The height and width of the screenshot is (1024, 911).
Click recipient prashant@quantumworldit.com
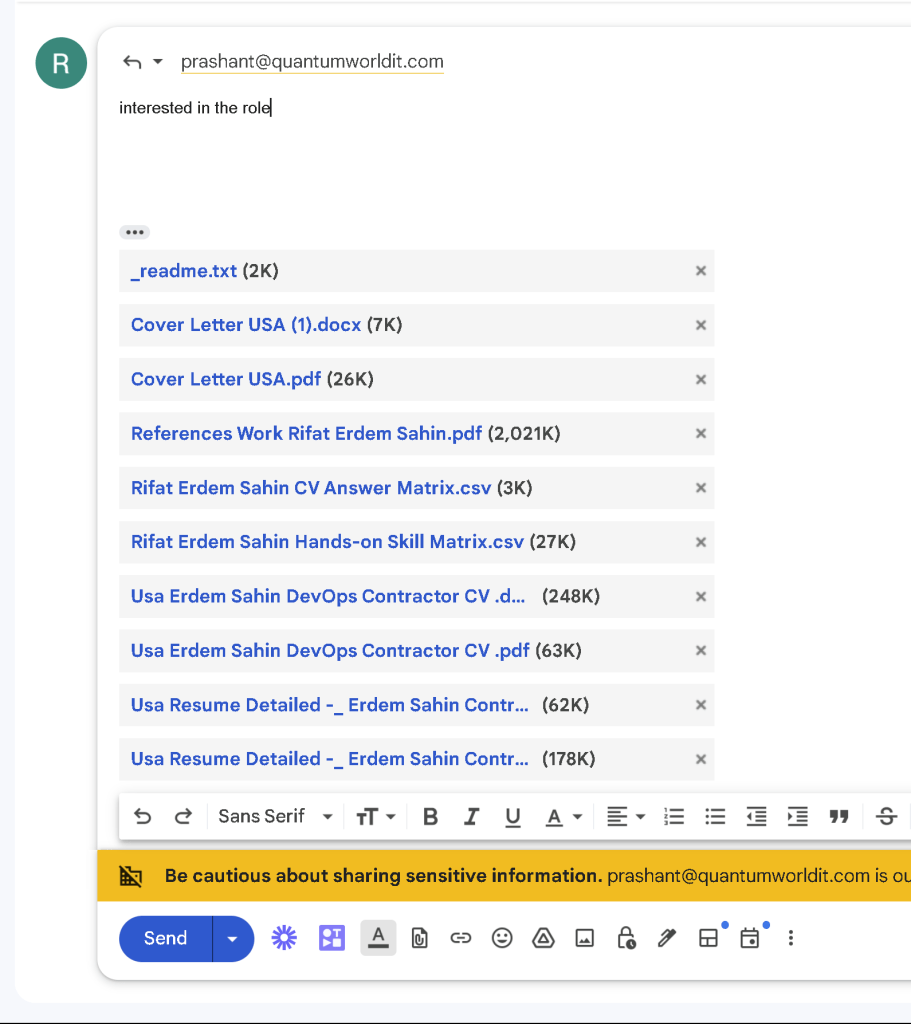click(x=312, y=61)
